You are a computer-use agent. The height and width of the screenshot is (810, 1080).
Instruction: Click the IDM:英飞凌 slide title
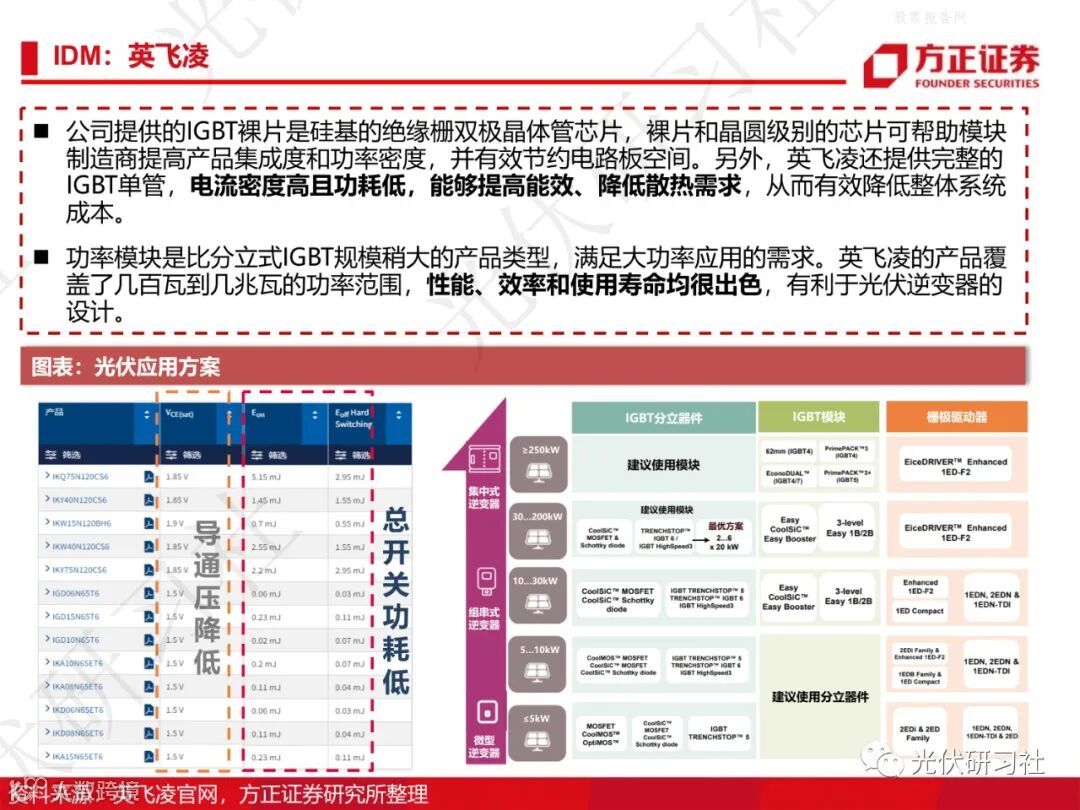[131, 56]
